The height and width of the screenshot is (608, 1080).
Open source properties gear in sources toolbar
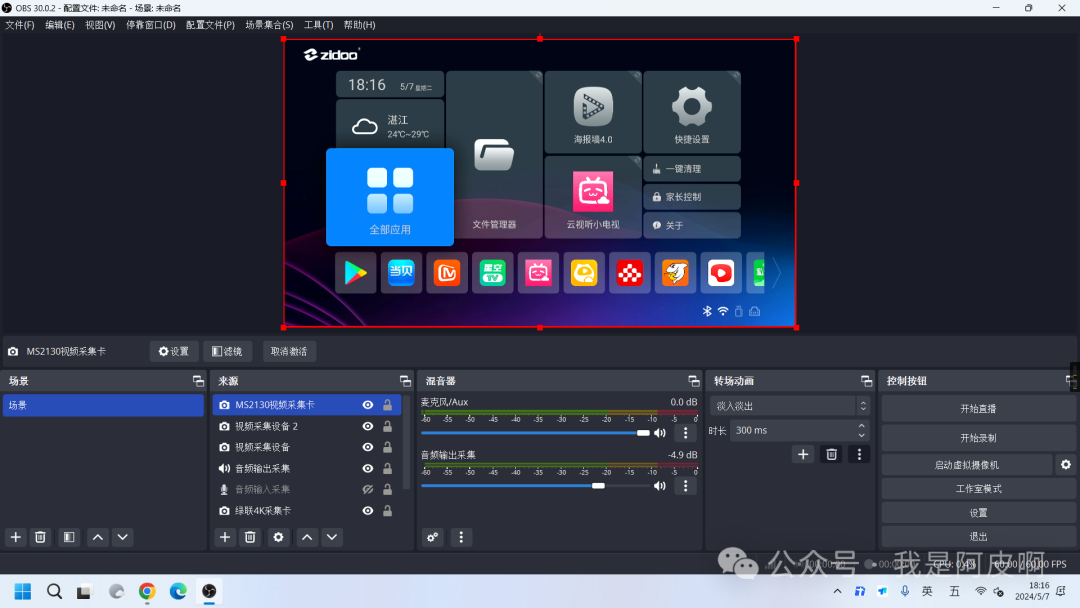pyautogui.click(x=278, y=537)
